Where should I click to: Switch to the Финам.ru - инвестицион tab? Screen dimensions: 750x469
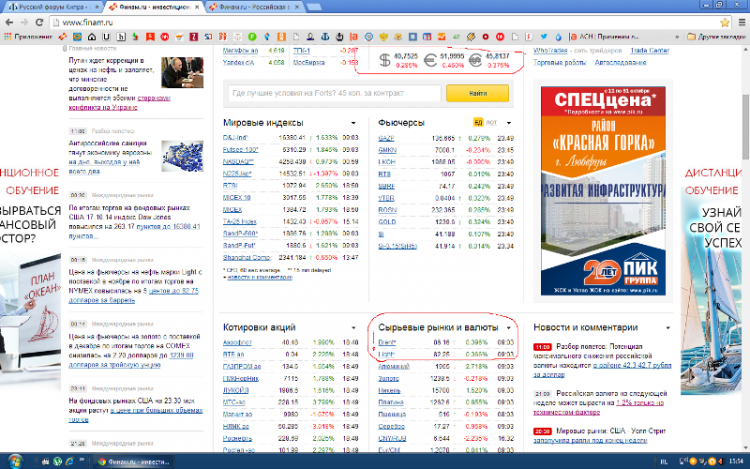pos(154,7)
